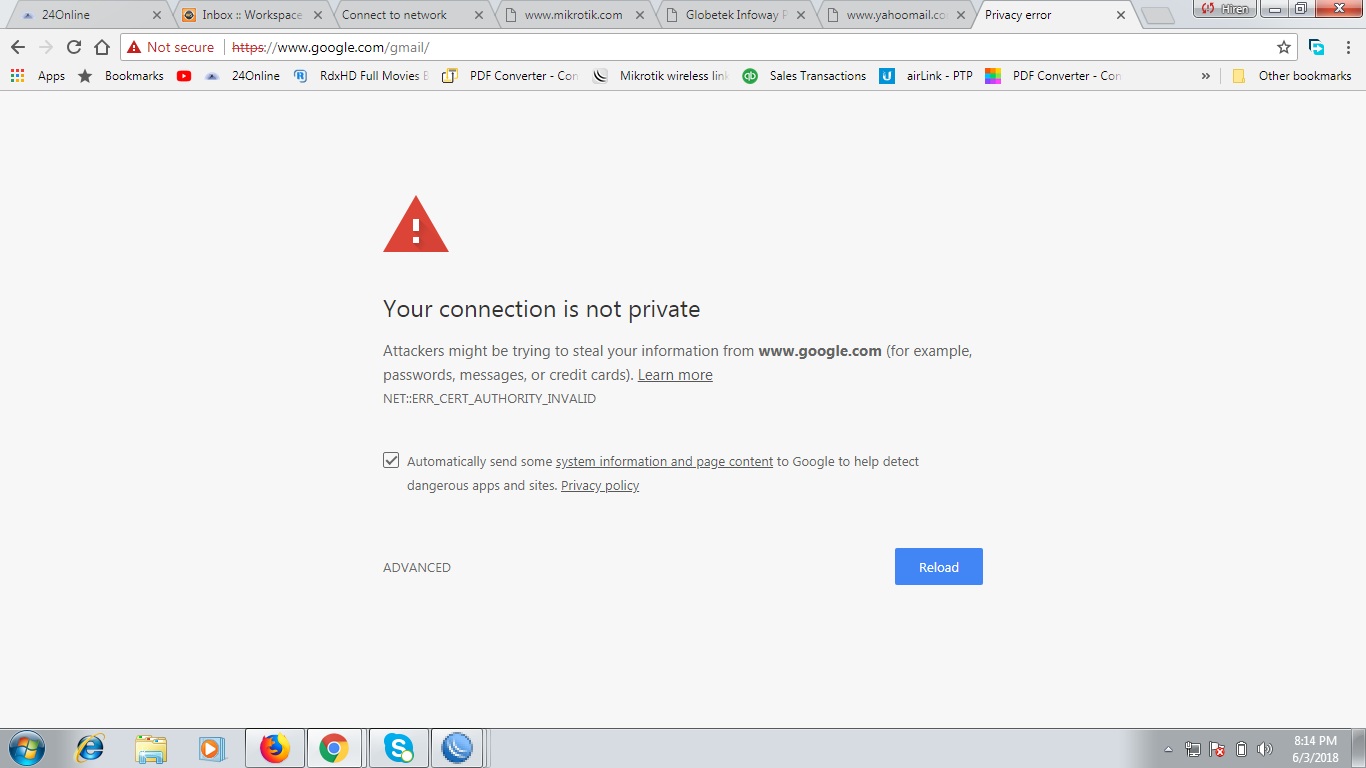Open the system information and page content link
Viewport: 1366px width, 768px height.
point(664,461)
